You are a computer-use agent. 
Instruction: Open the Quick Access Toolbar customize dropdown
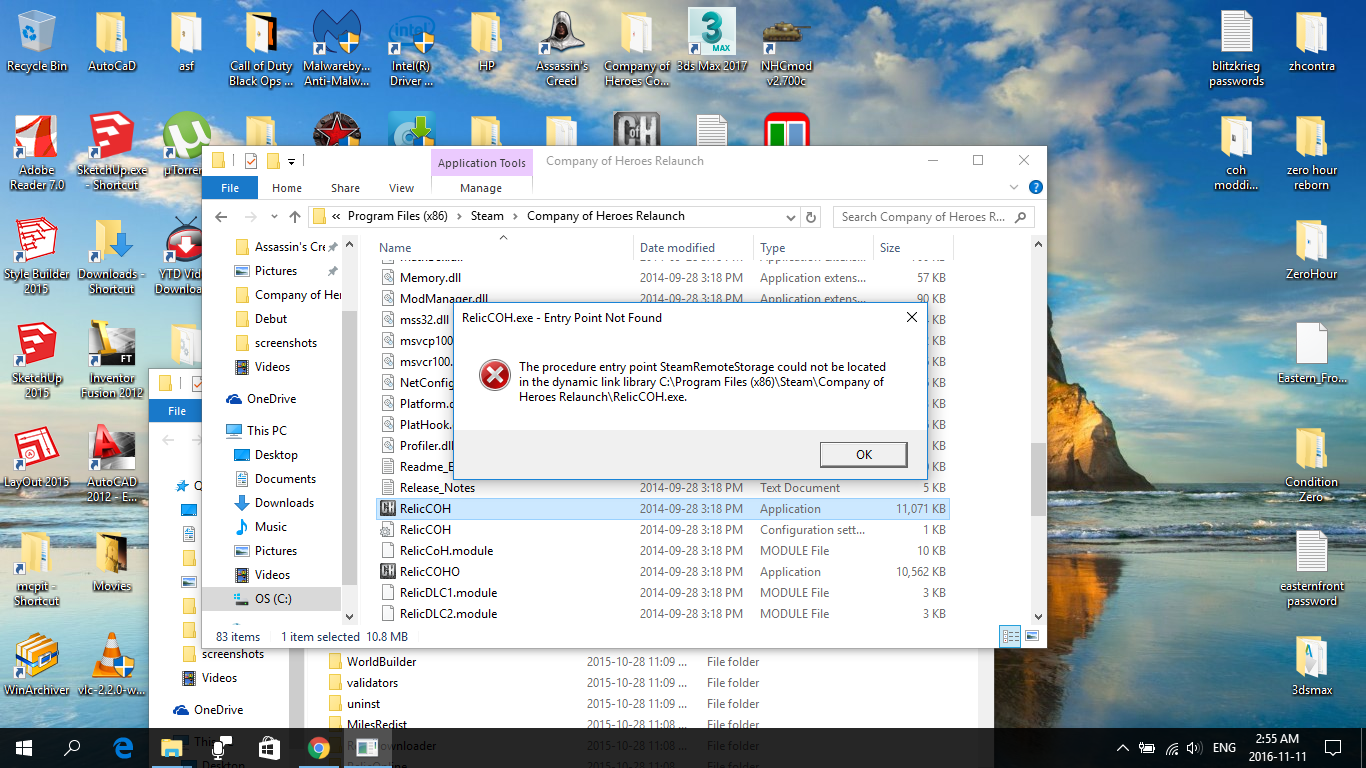291,161
